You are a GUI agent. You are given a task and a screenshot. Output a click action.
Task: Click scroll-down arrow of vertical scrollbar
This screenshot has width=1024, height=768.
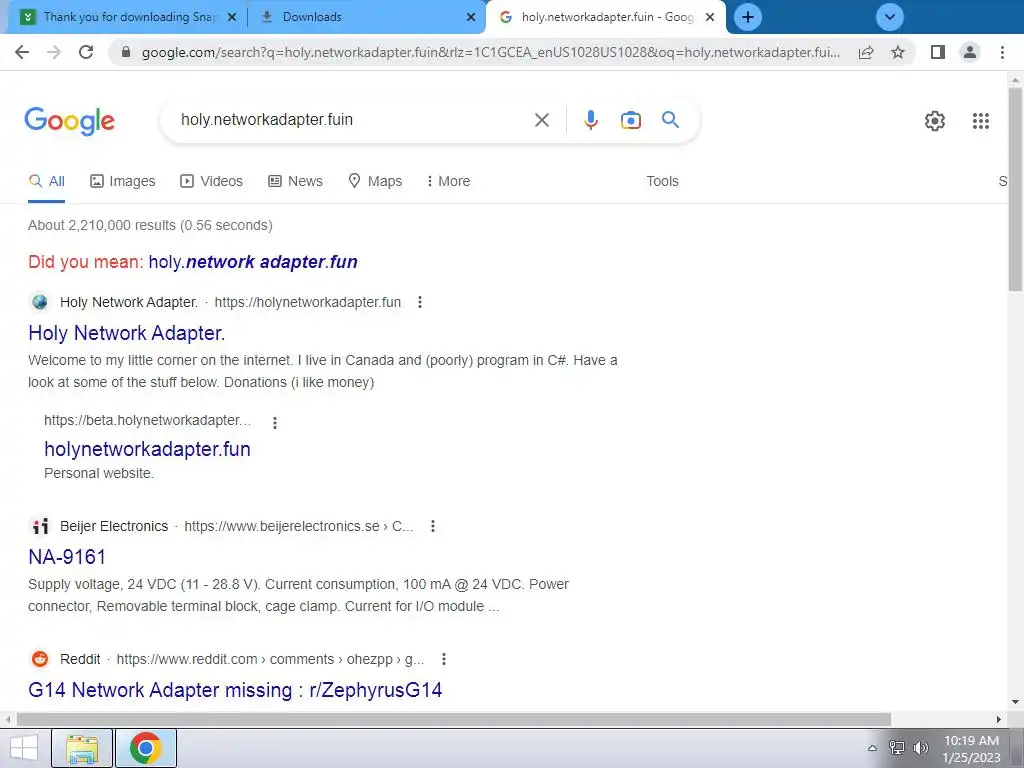(x=1015, y=703)
